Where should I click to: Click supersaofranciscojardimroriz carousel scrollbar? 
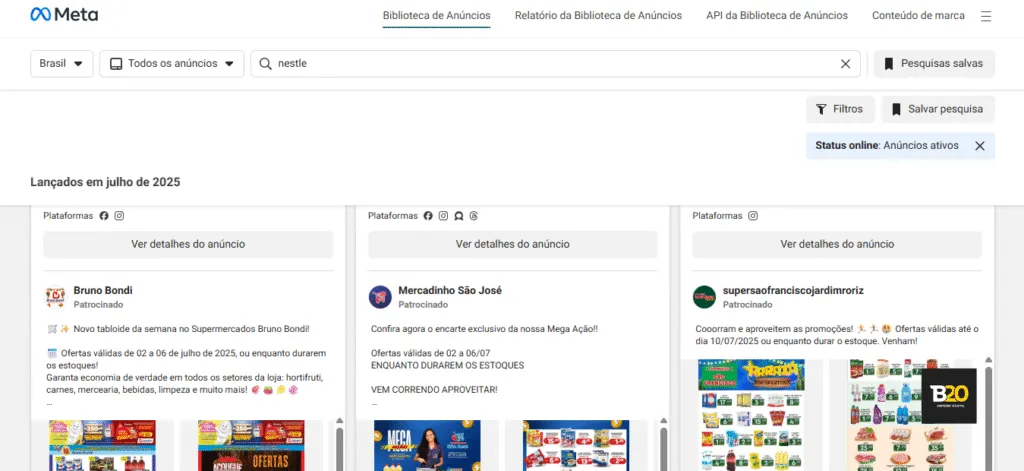[x=988, y=418]
